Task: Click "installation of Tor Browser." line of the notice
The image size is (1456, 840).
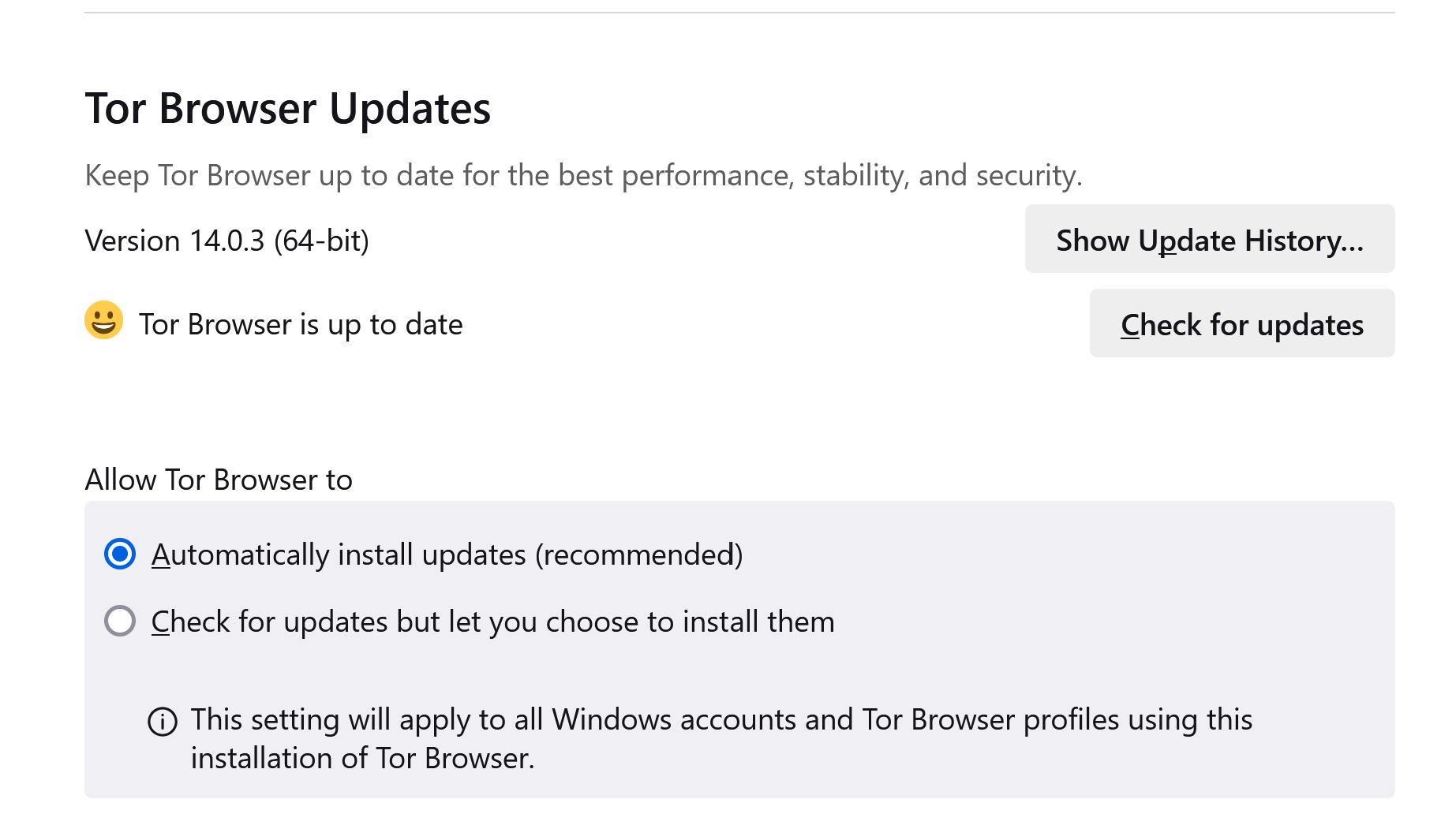Action: click(x=362, y=759)
